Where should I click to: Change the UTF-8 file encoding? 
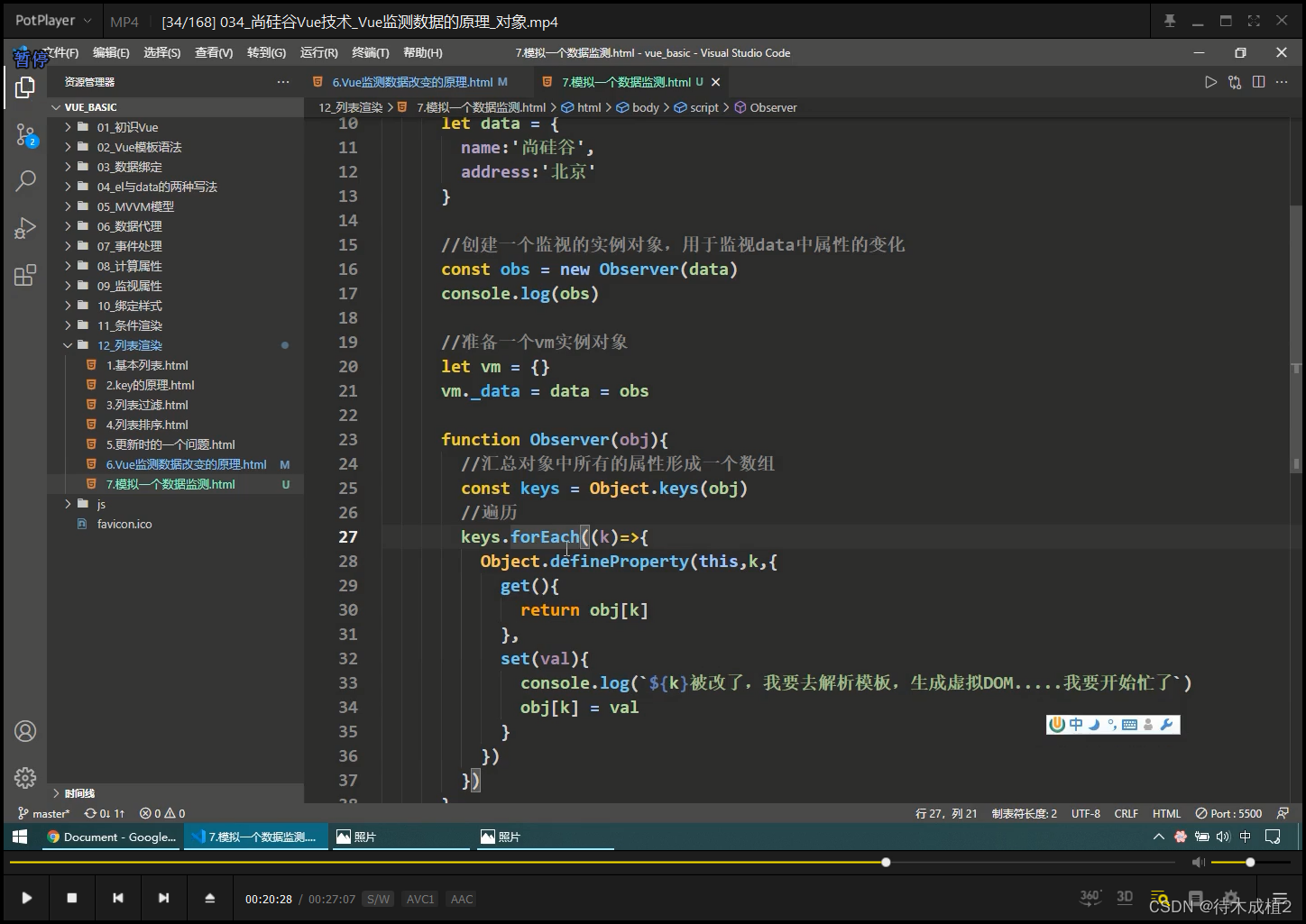click(1086, 813)
